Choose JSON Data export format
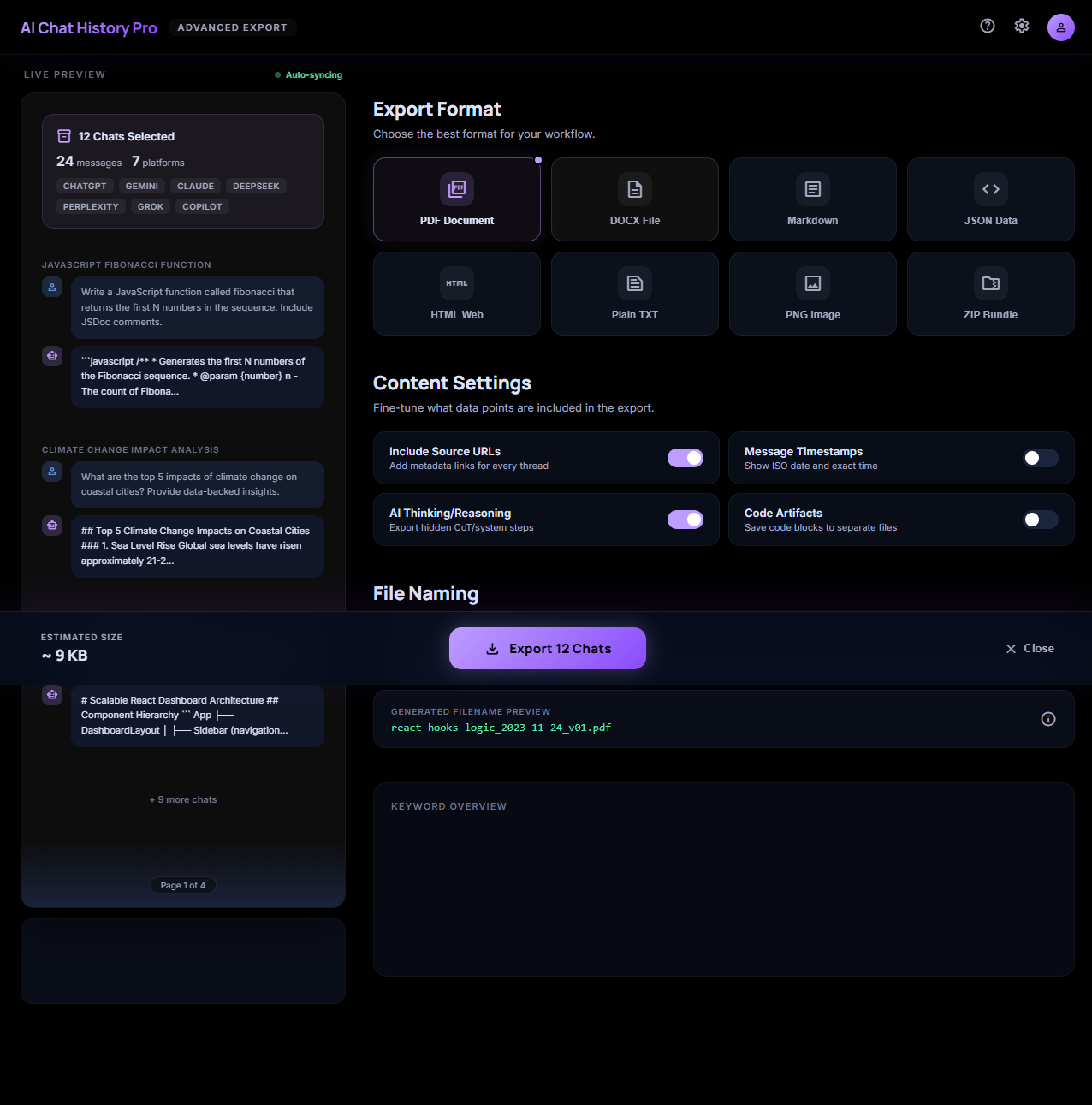 (991, 199)
